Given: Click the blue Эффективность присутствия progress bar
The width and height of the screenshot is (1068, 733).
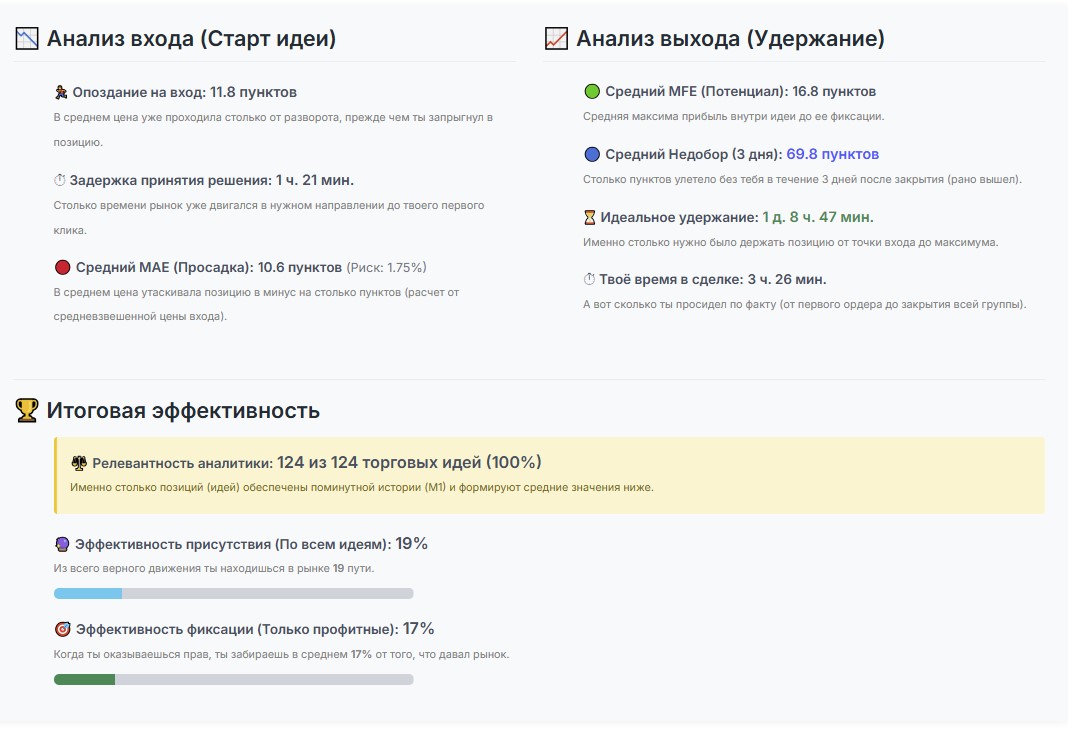Looking at the screenshot, I should [x=234, y=593].
